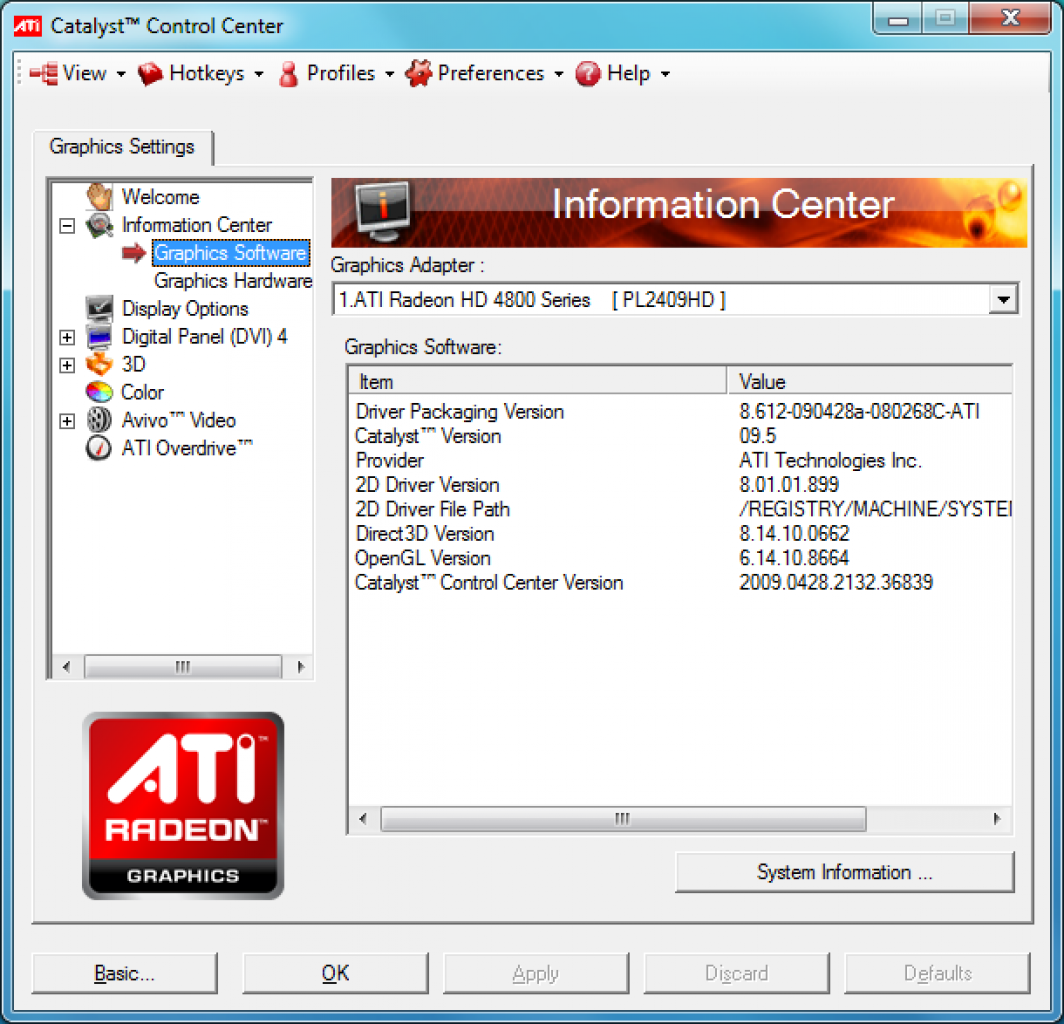The width and height of the screenshot is (1064, 1024).
Task: Click the Basic... button
Action: (x=125, y=973)
